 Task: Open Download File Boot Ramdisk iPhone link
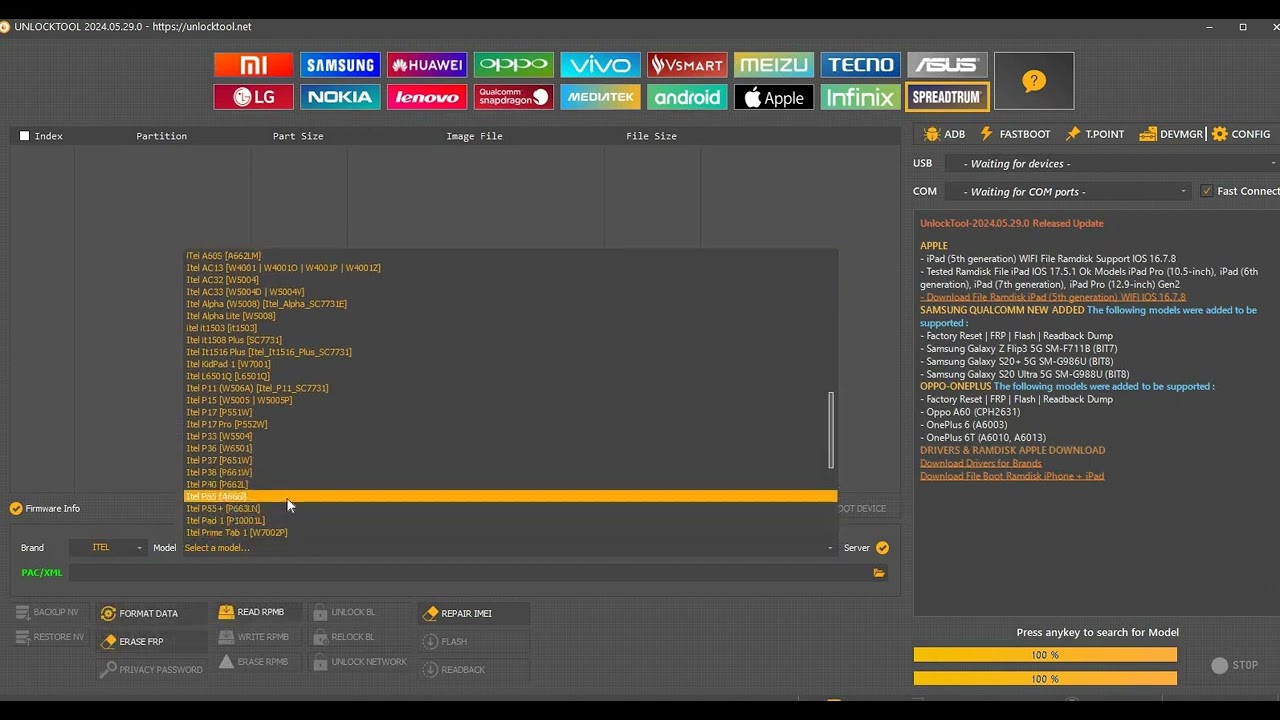click(1012, 476)
